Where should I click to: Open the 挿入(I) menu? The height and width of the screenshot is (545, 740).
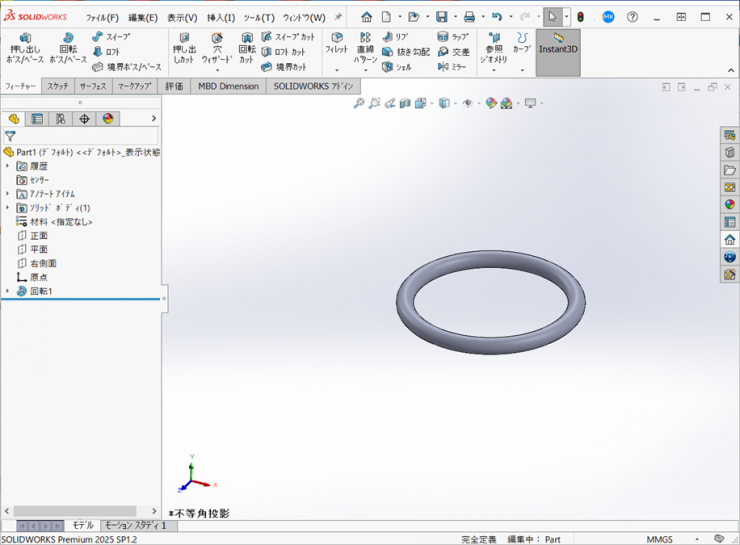click(220, 18)
